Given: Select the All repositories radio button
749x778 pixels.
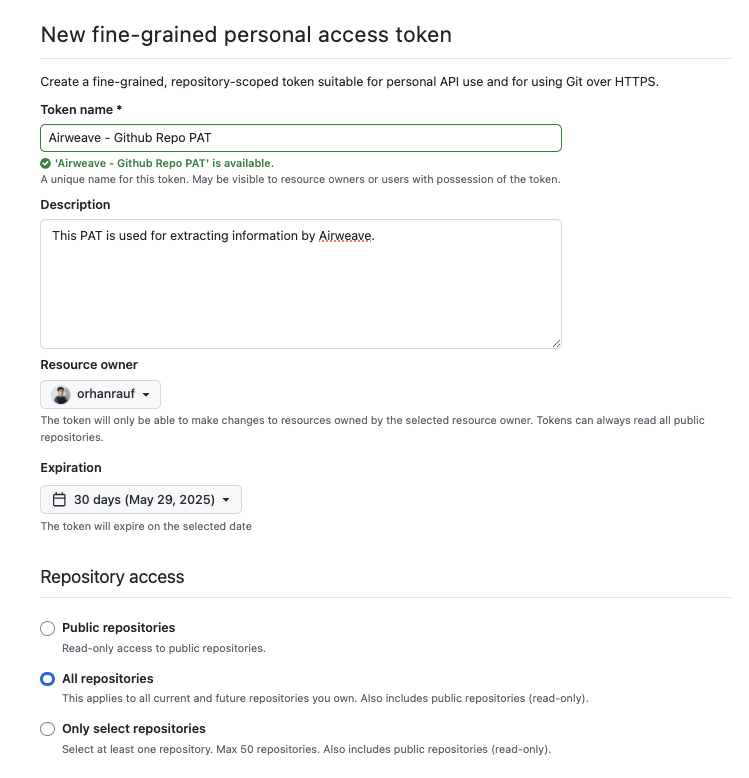Looking at the screenshot, I should point(47,679).
